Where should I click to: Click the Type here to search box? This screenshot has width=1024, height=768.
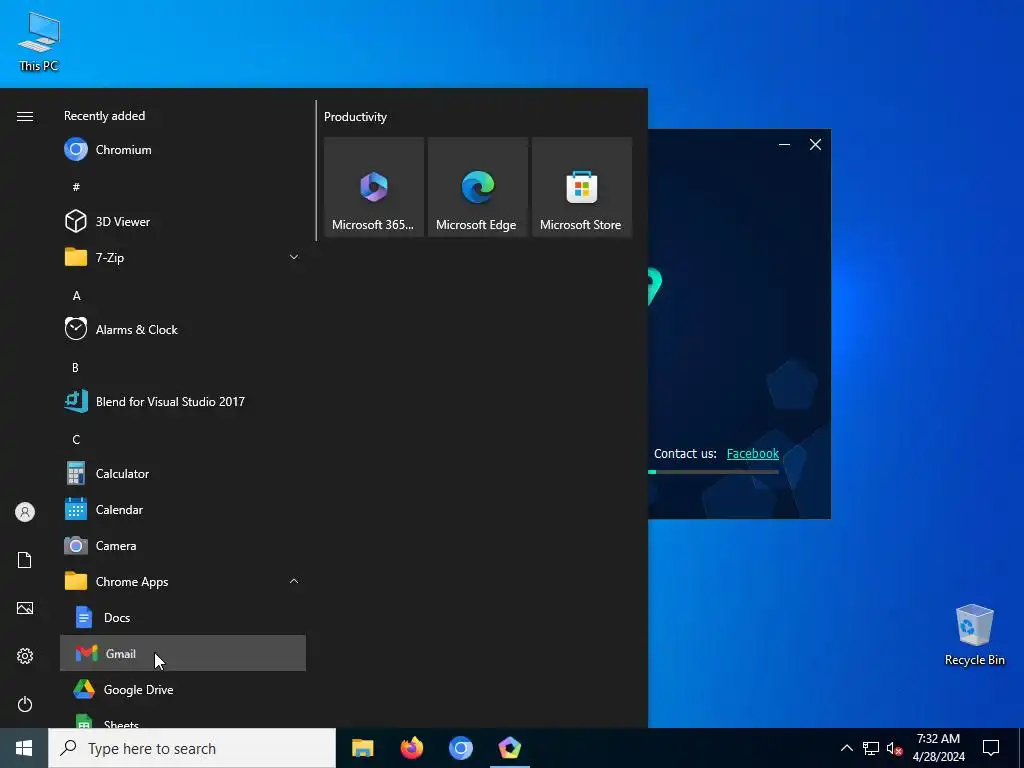(x=192, y=748)
